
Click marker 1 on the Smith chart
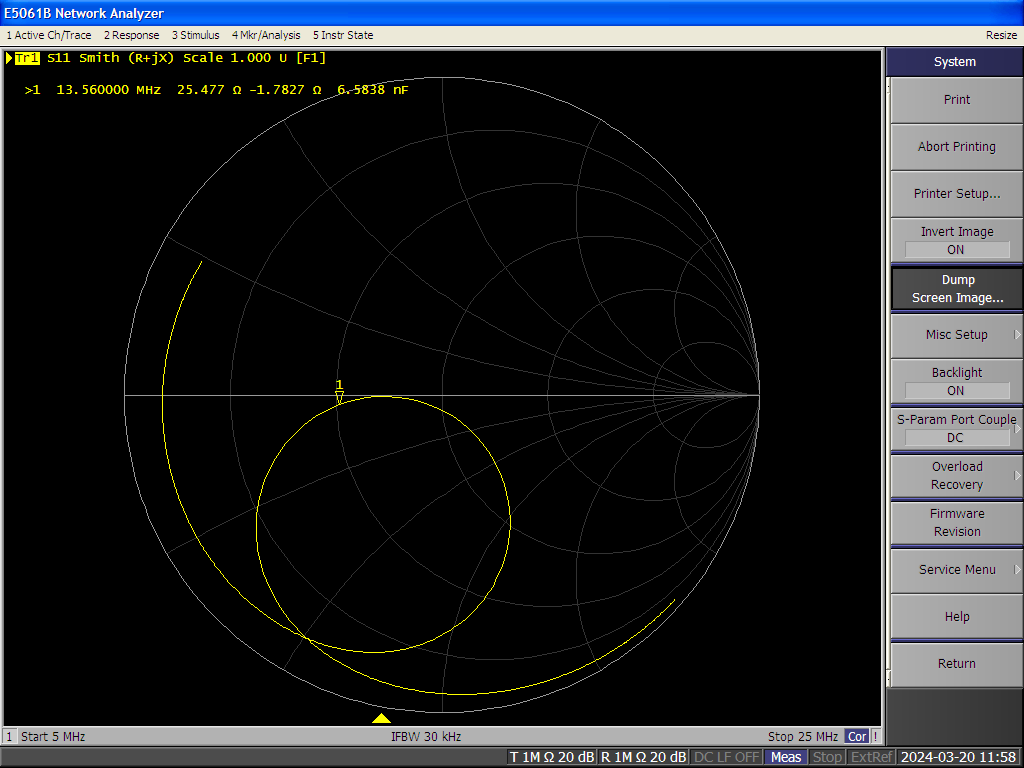click(339, 396)
